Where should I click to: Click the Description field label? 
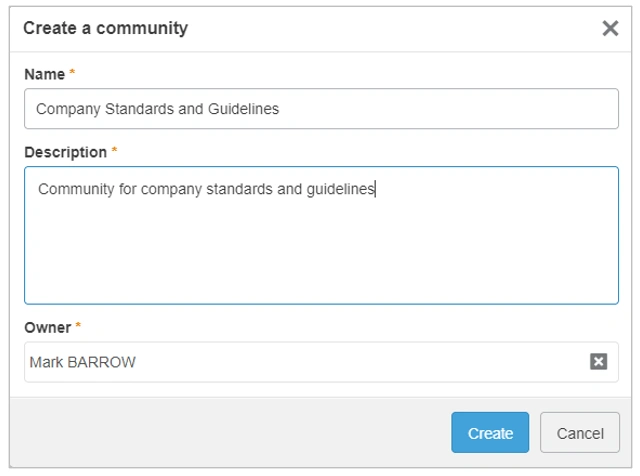(x=65, y=152)
